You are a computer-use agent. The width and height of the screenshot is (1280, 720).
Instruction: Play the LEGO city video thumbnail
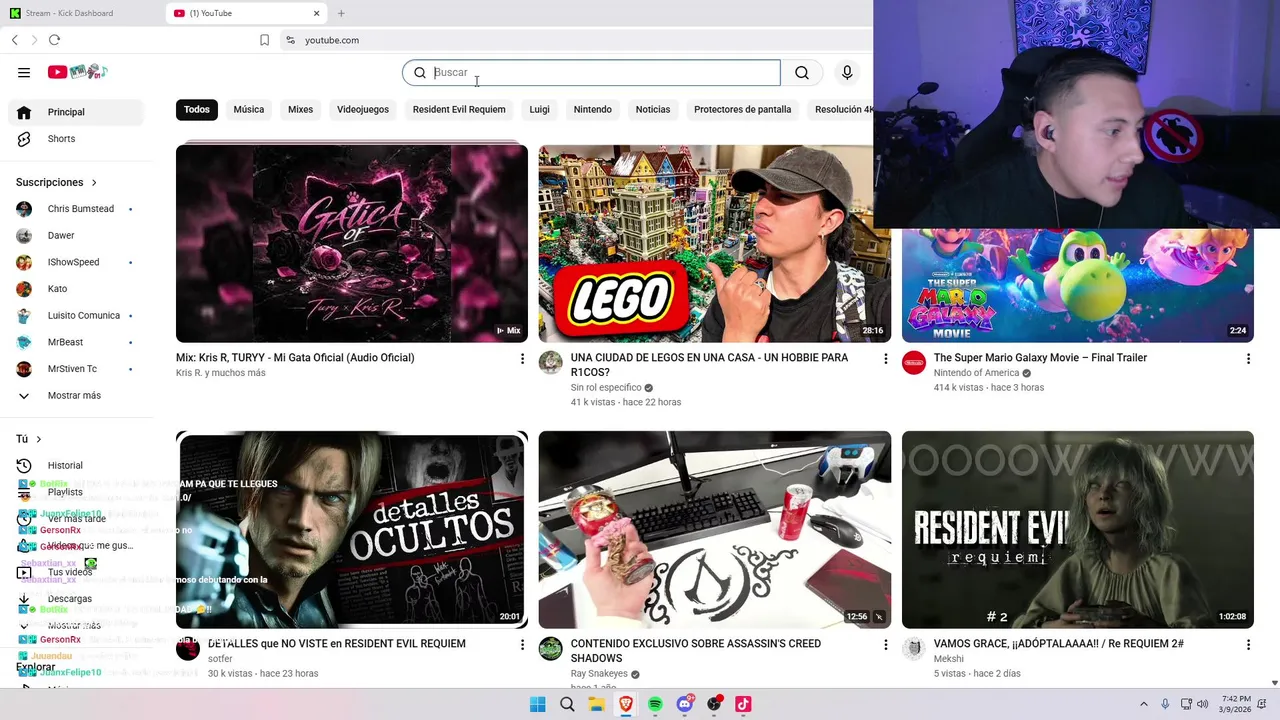click(715, 243)
